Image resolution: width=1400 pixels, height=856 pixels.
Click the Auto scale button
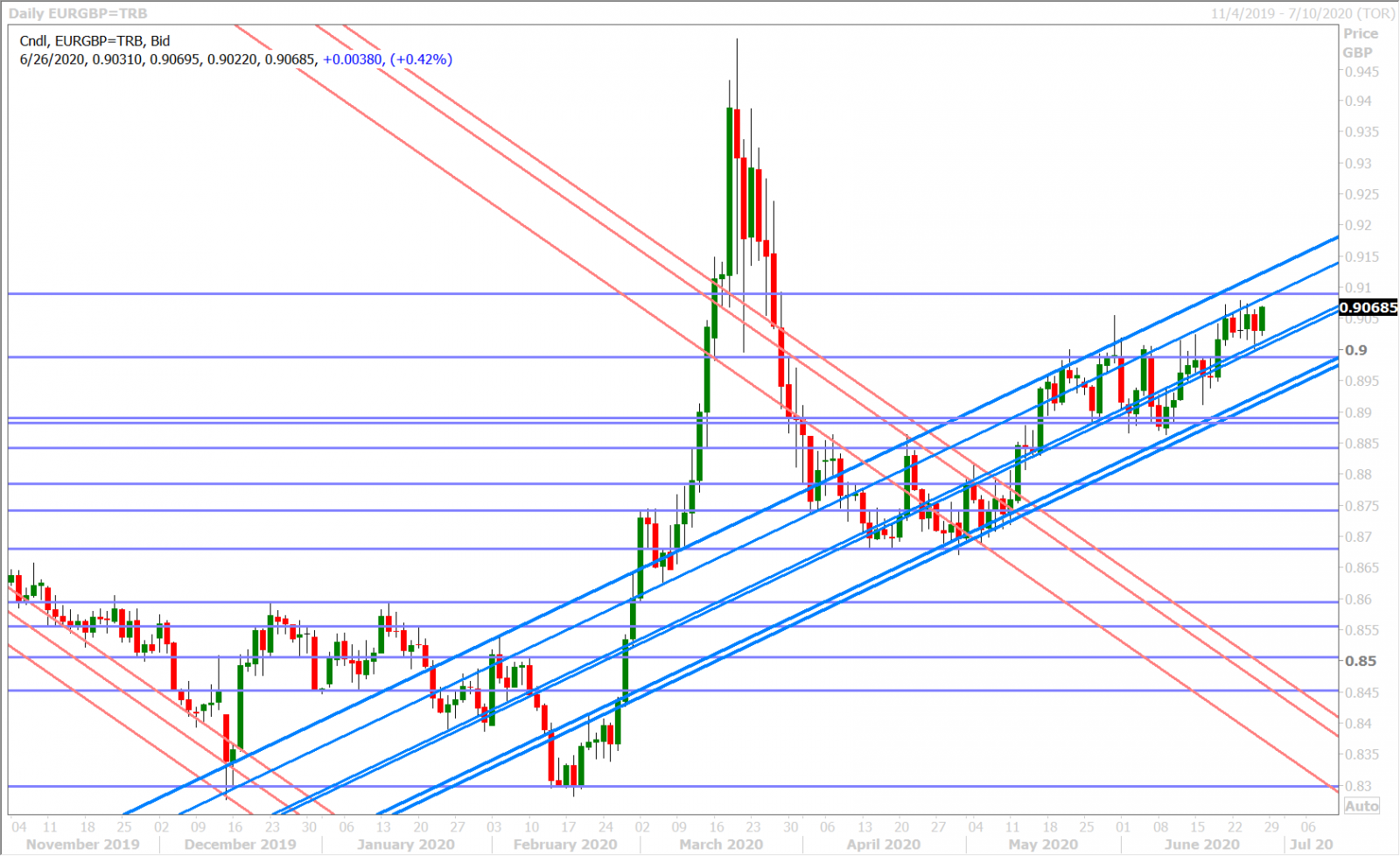tap(1361, 806)
